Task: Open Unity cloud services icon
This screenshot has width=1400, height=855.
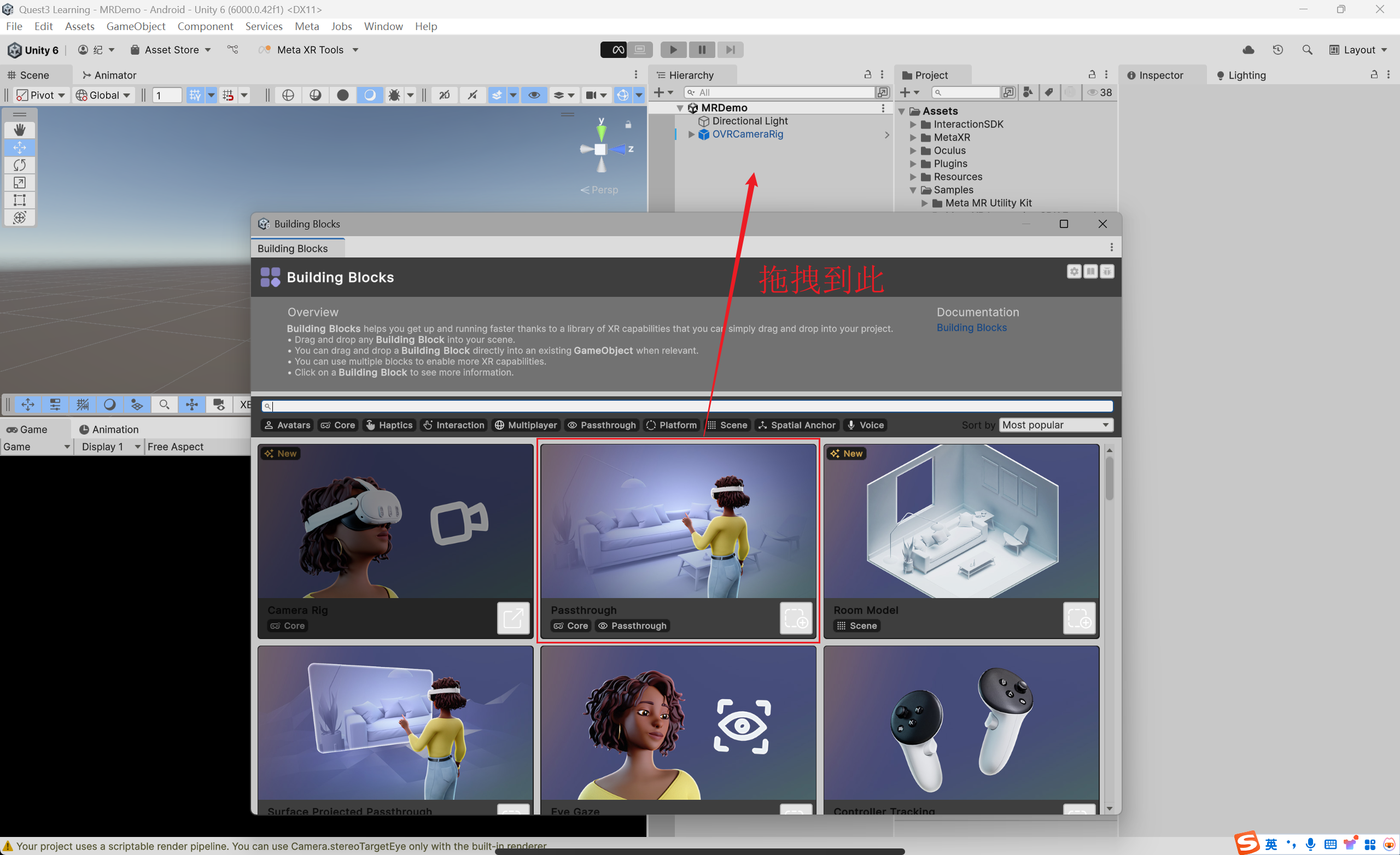Action: click(1249, 50)
